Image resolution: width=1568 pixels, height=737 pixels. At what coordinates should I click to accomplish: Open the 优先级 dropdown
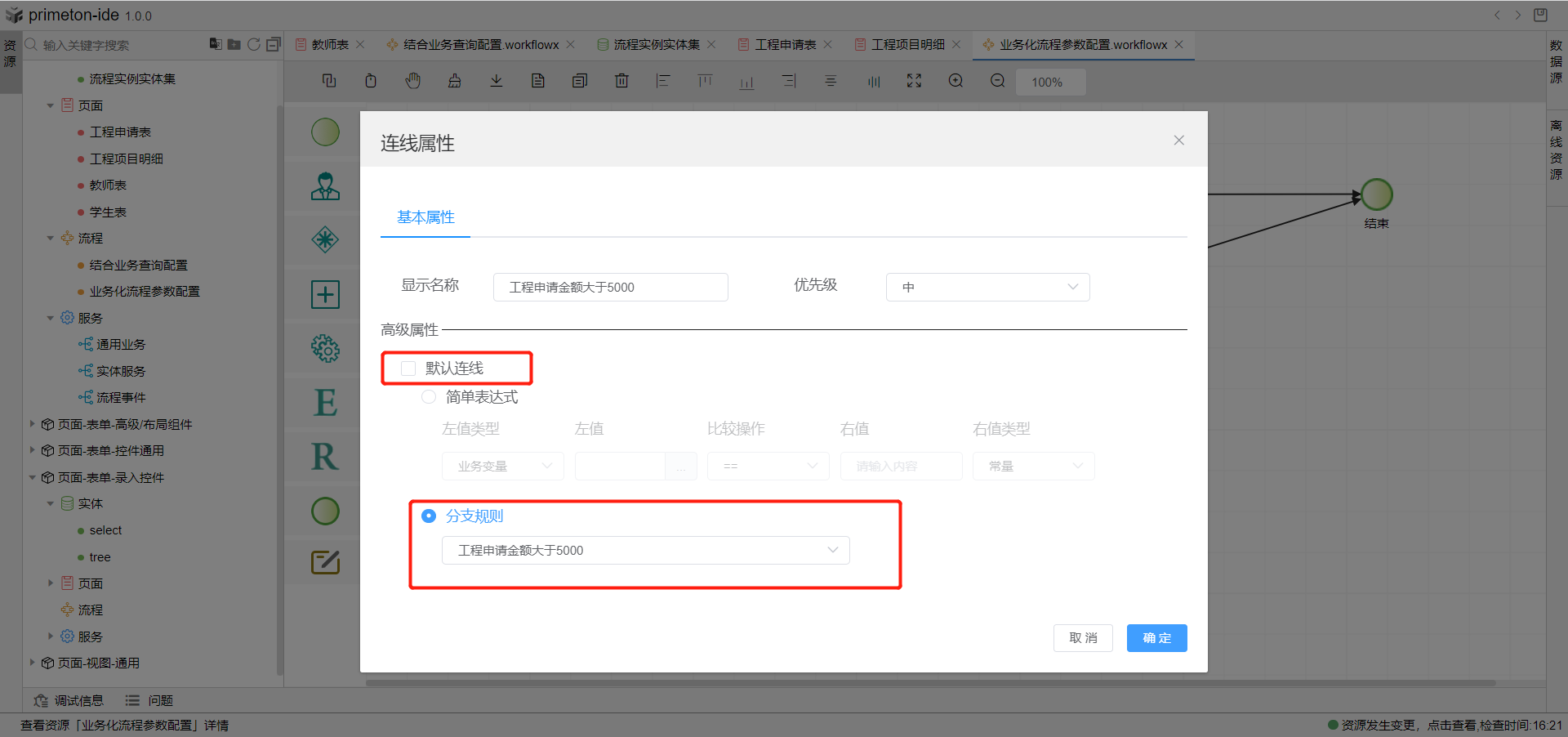987,287
